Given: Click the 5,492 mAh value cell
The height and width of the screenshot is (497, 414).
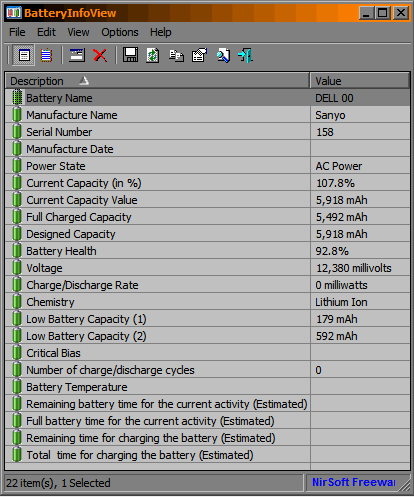Looking at the screenshot, I should [x=360, y=217].
